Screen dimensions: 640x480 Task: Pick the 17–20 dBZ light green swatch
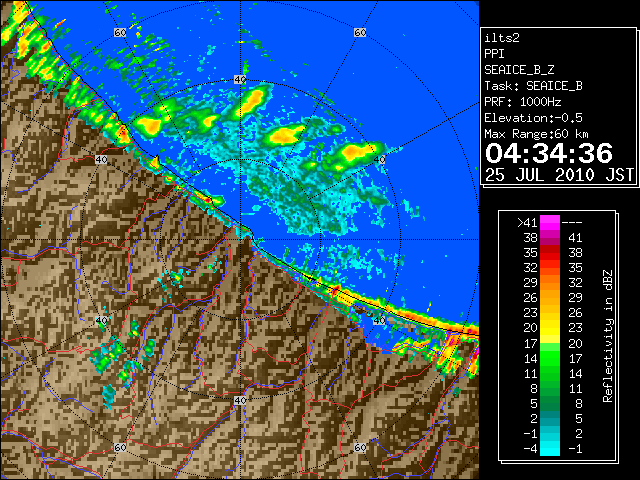tap(550, 343)
